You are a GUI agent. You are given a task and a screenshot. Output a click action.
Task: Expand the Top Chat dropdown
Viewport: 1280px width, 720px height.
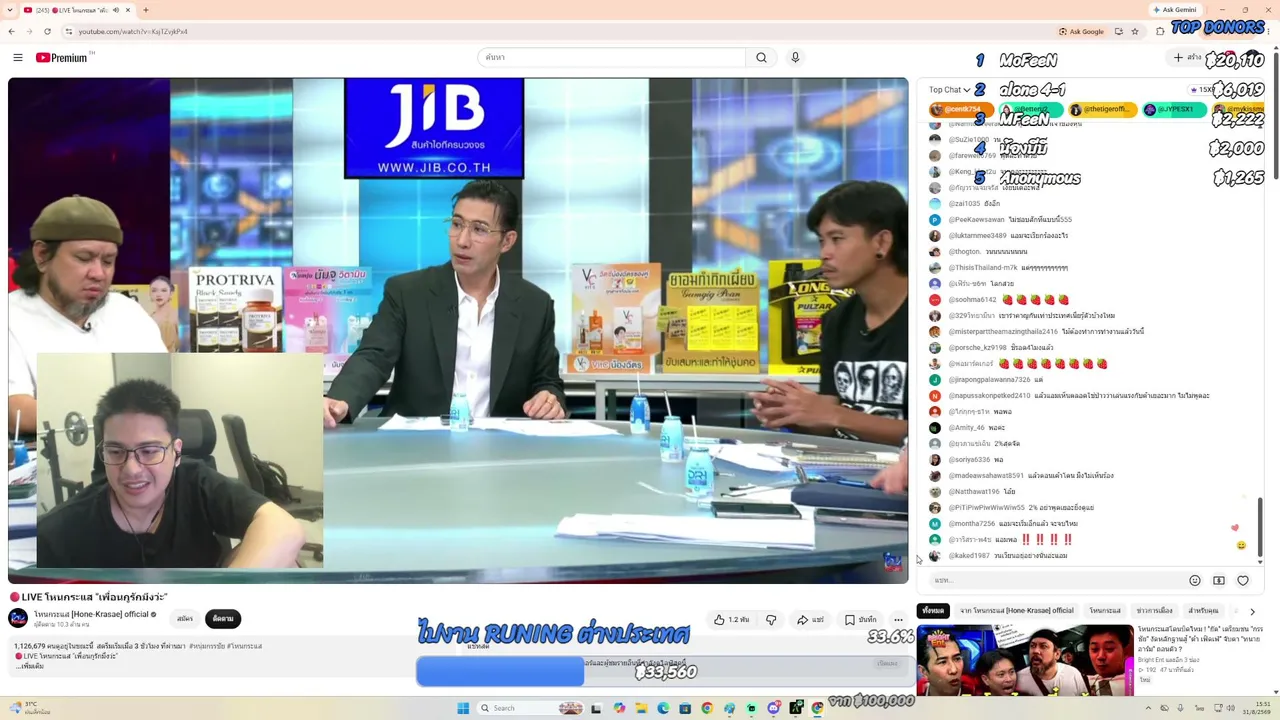(949, 90)
